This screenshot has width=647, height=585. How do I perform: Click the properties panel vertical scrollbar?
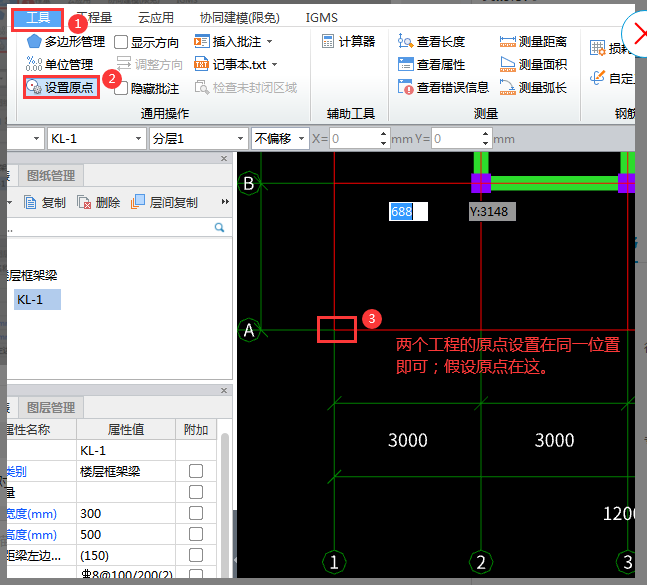[225, 505]
